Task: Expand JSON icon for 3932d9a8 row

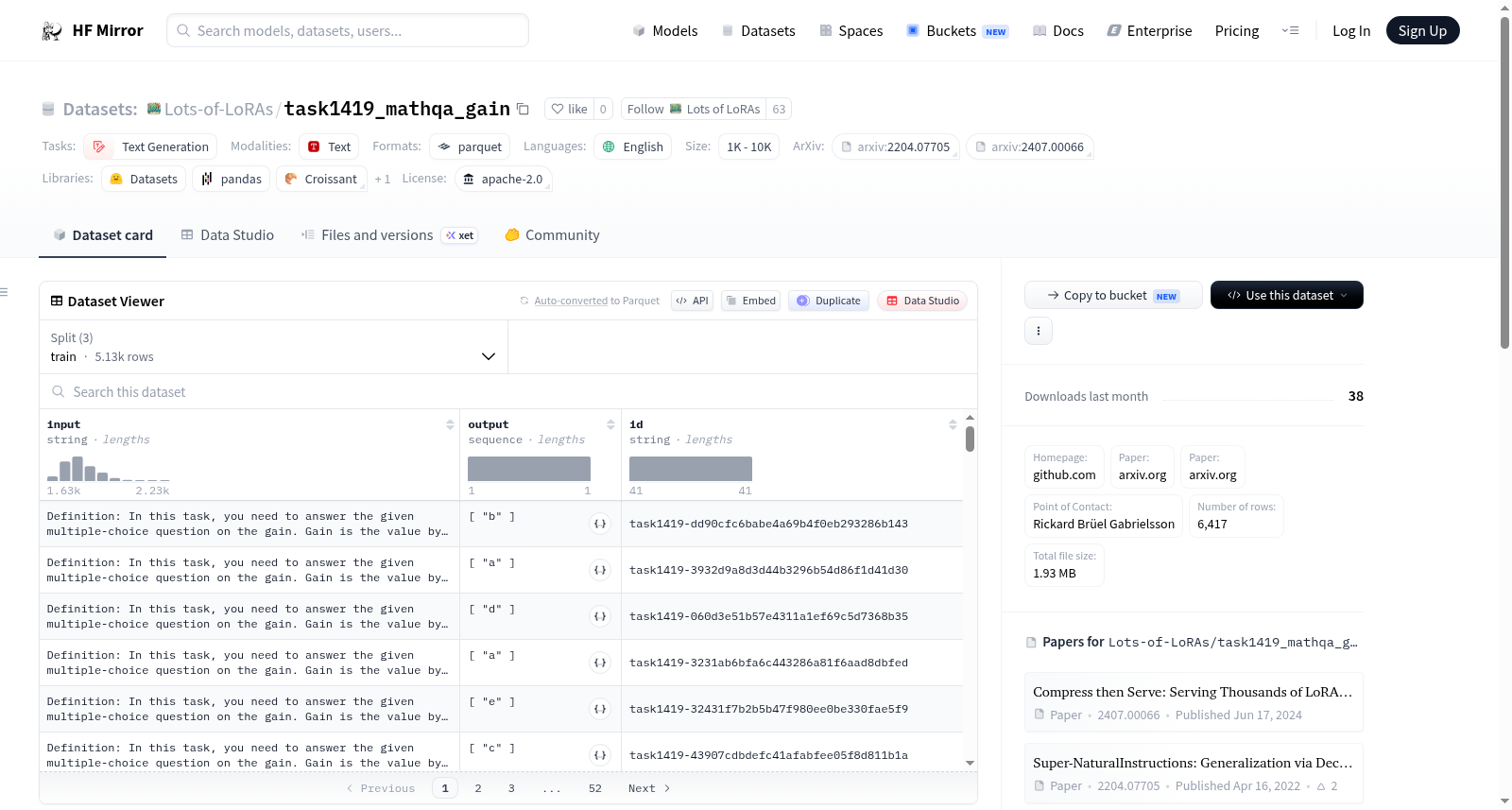Action: (600, 570)
